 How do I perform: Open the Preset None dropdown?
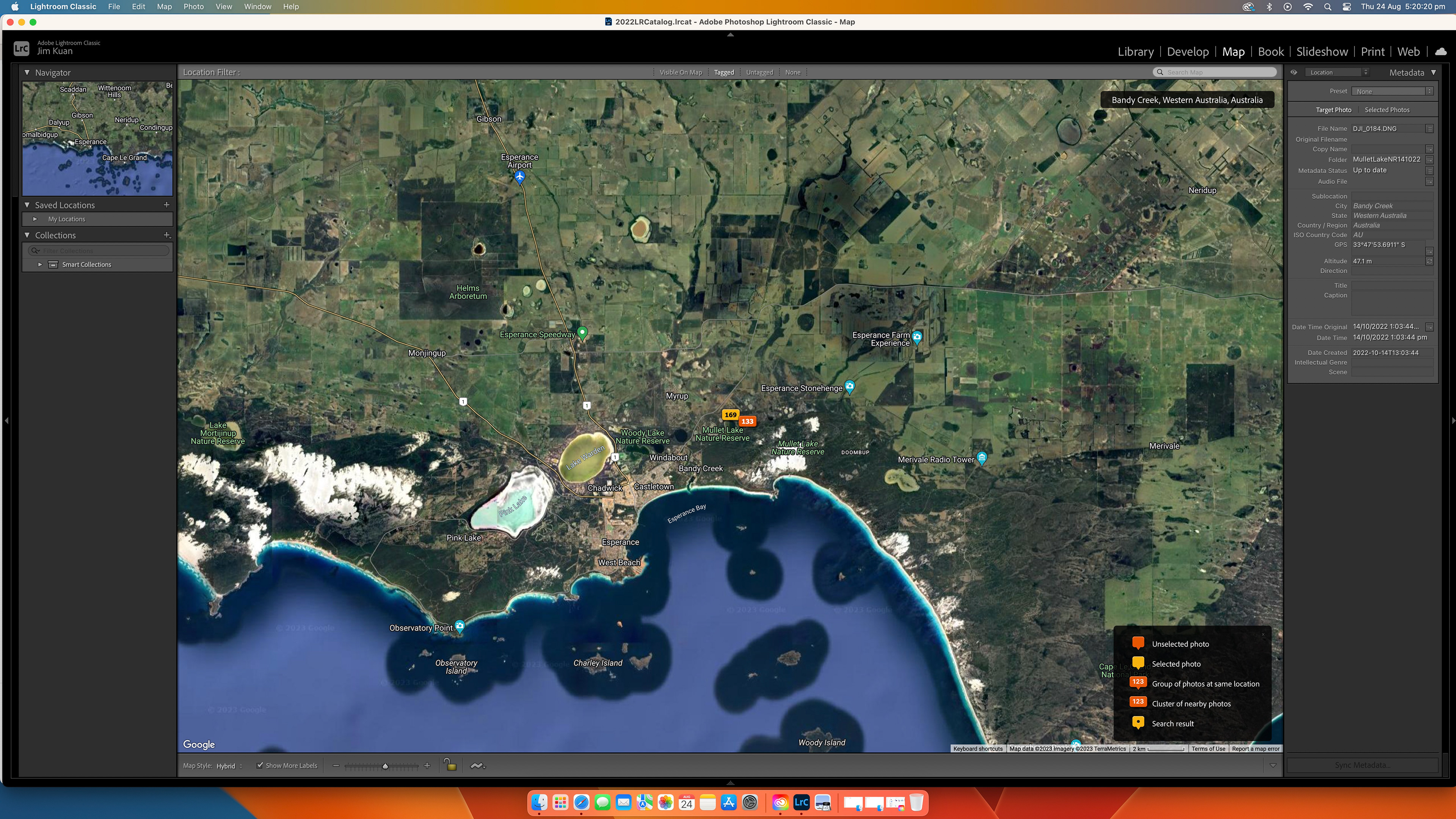tap(1393, 91)
